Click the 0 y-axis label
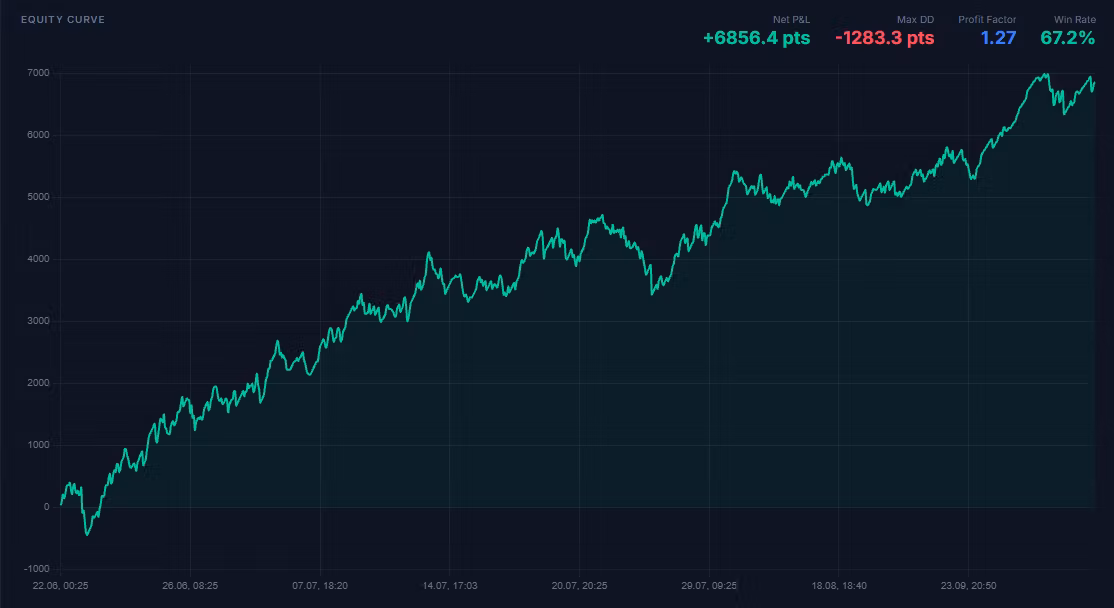 (47, 507)
